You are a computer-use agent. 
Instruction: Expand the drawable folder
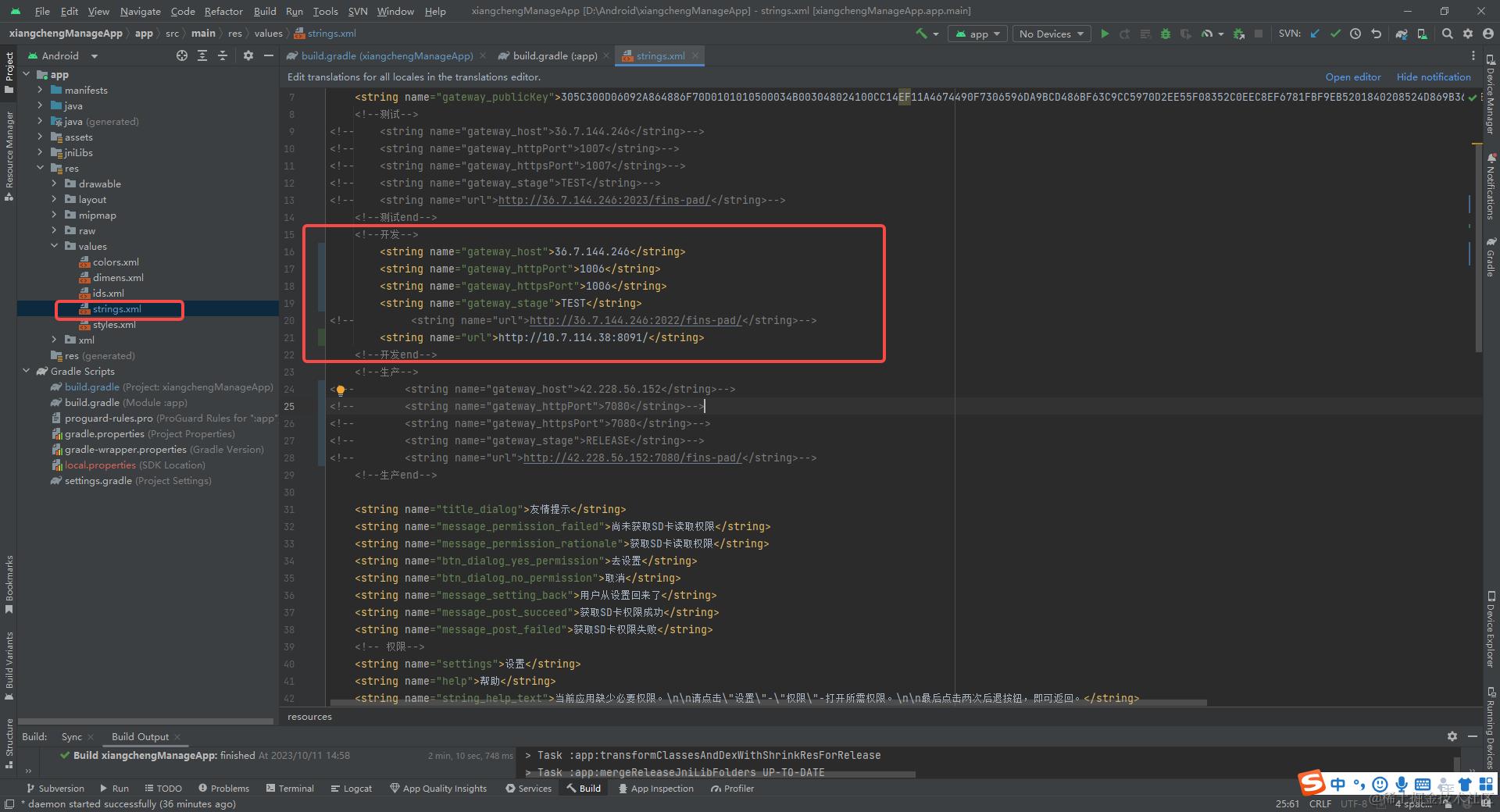54,183
